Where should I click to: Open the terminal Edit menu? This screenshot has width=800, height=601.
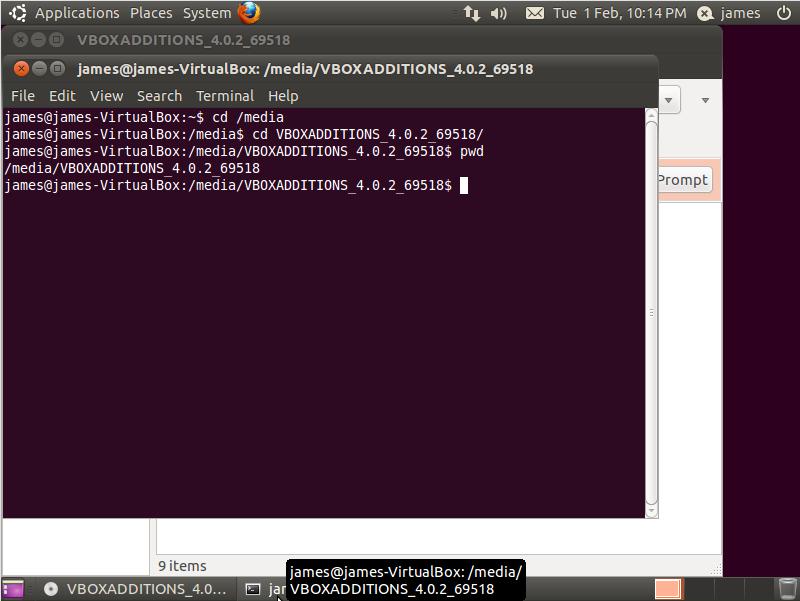62,96
